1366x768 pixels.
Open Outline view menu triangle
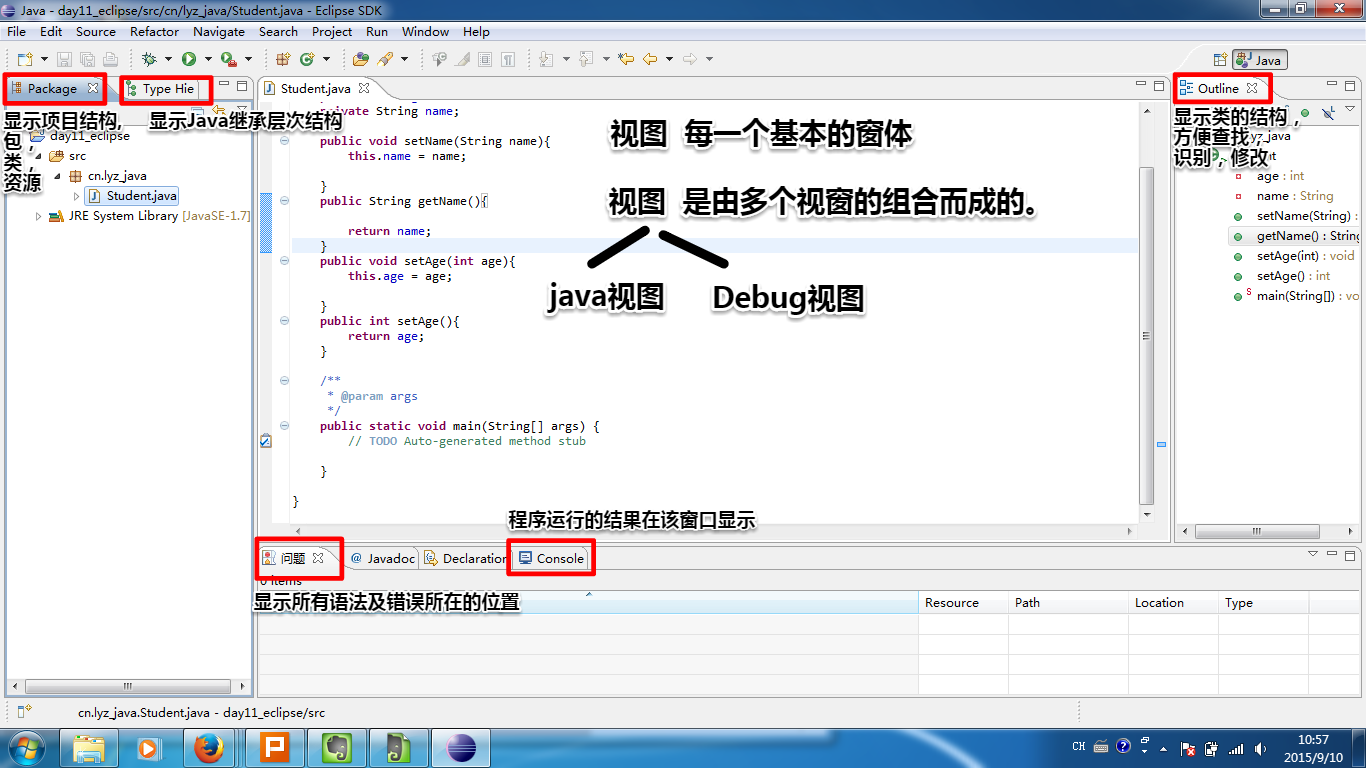pos(1350,110)
